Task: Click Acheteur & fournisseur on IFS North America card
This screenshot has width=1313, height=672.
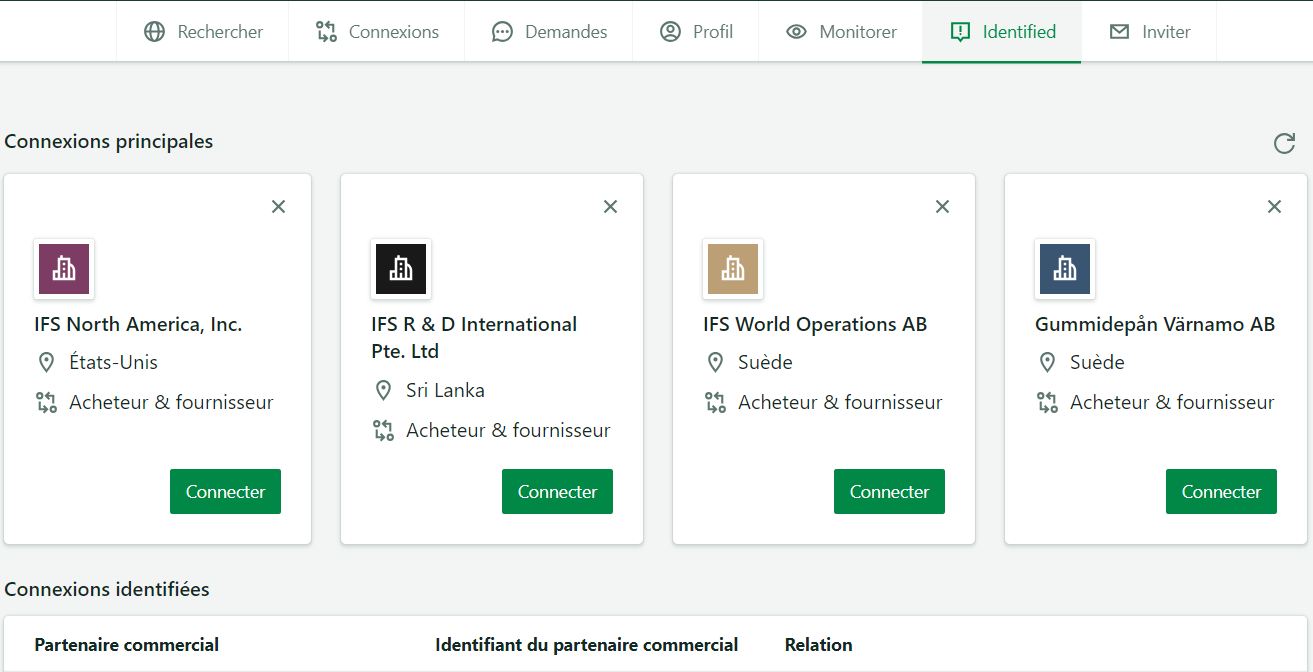Action: pyautogui.click(x=171, y=403)
